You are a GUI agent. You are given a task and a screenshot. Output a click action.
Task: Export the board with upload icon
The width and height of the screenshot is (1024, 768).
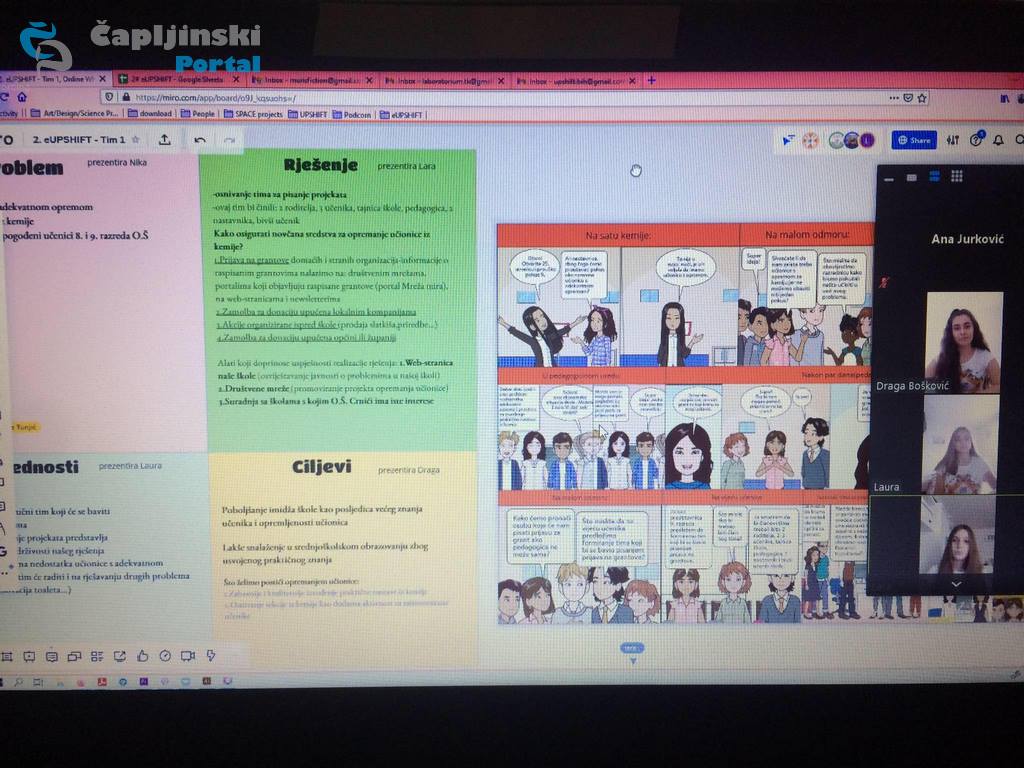(164, 140)
